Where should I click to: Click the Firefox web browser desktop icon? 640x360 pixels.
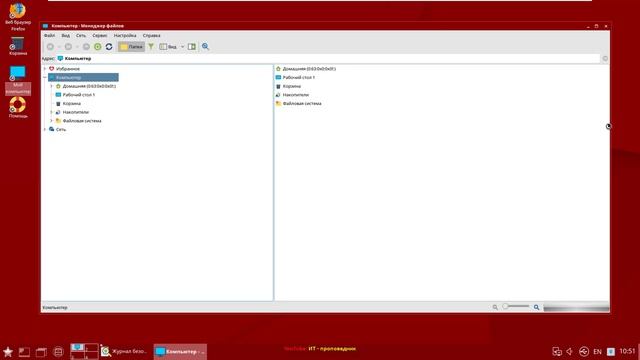(18, 17)
